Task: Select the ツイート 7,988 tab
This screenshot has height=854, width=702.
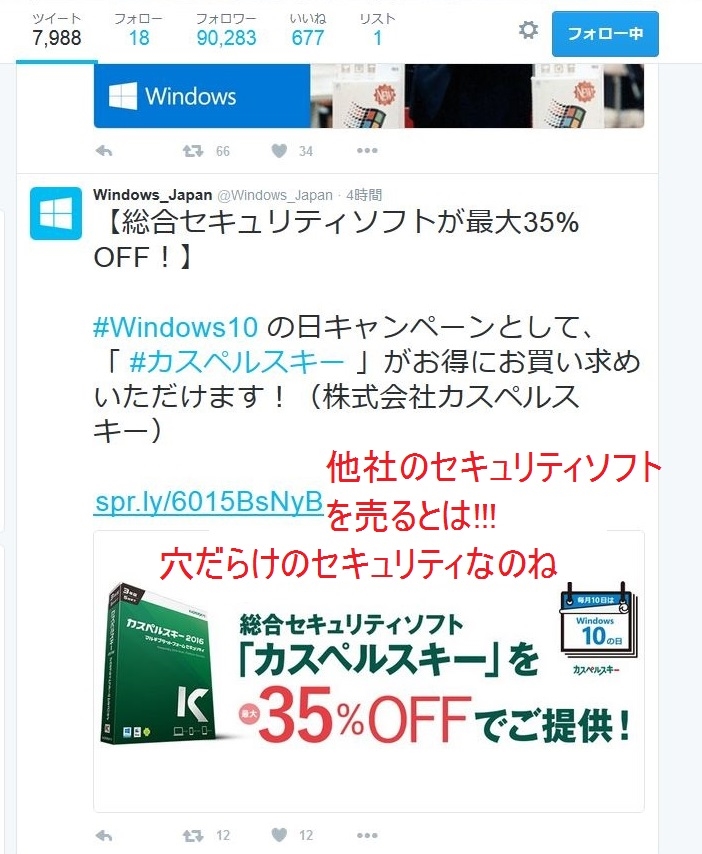Action: (x=57, y=30)
